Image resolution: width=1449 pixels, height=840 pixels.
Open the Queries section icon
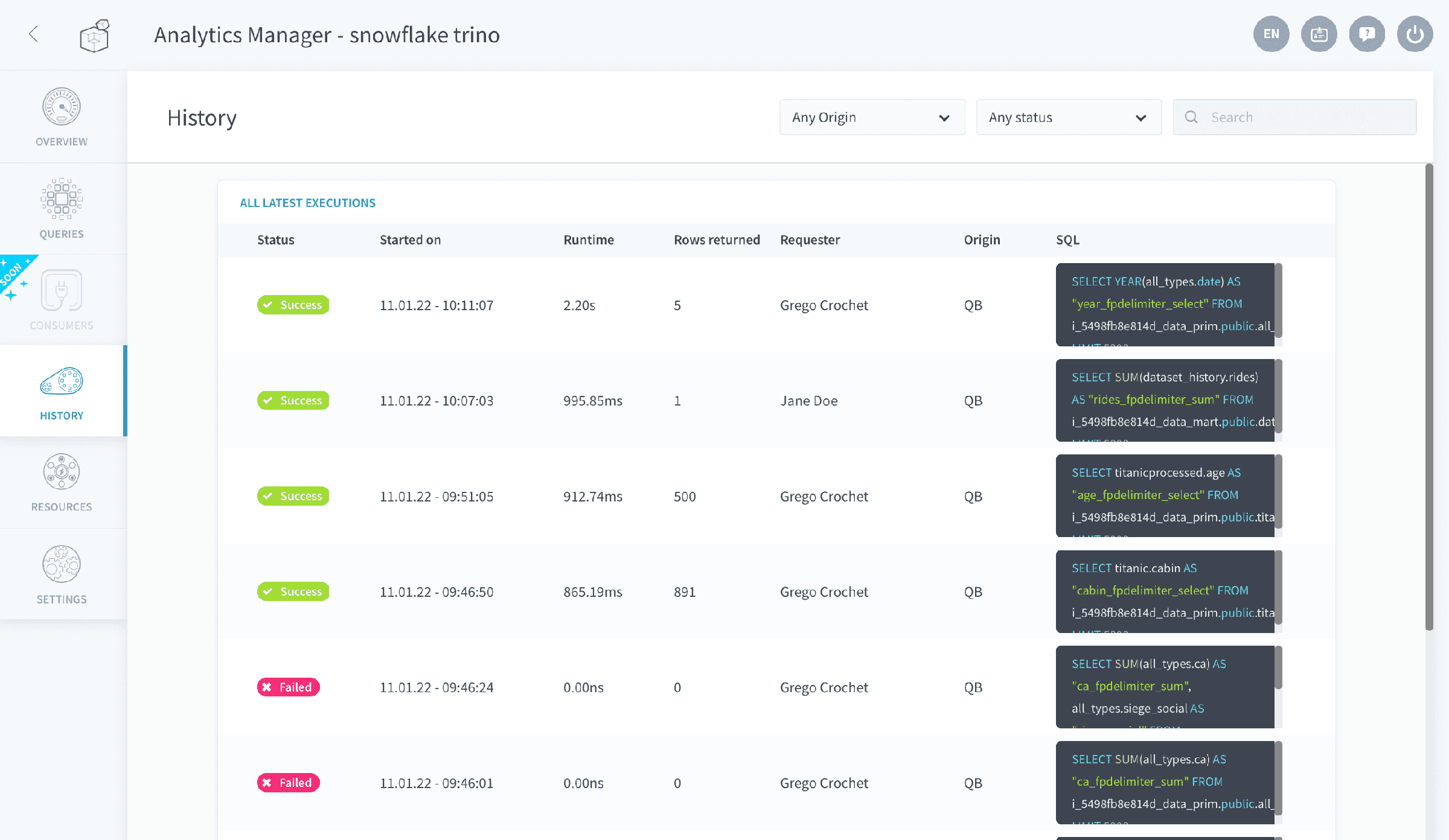(62, 199)
